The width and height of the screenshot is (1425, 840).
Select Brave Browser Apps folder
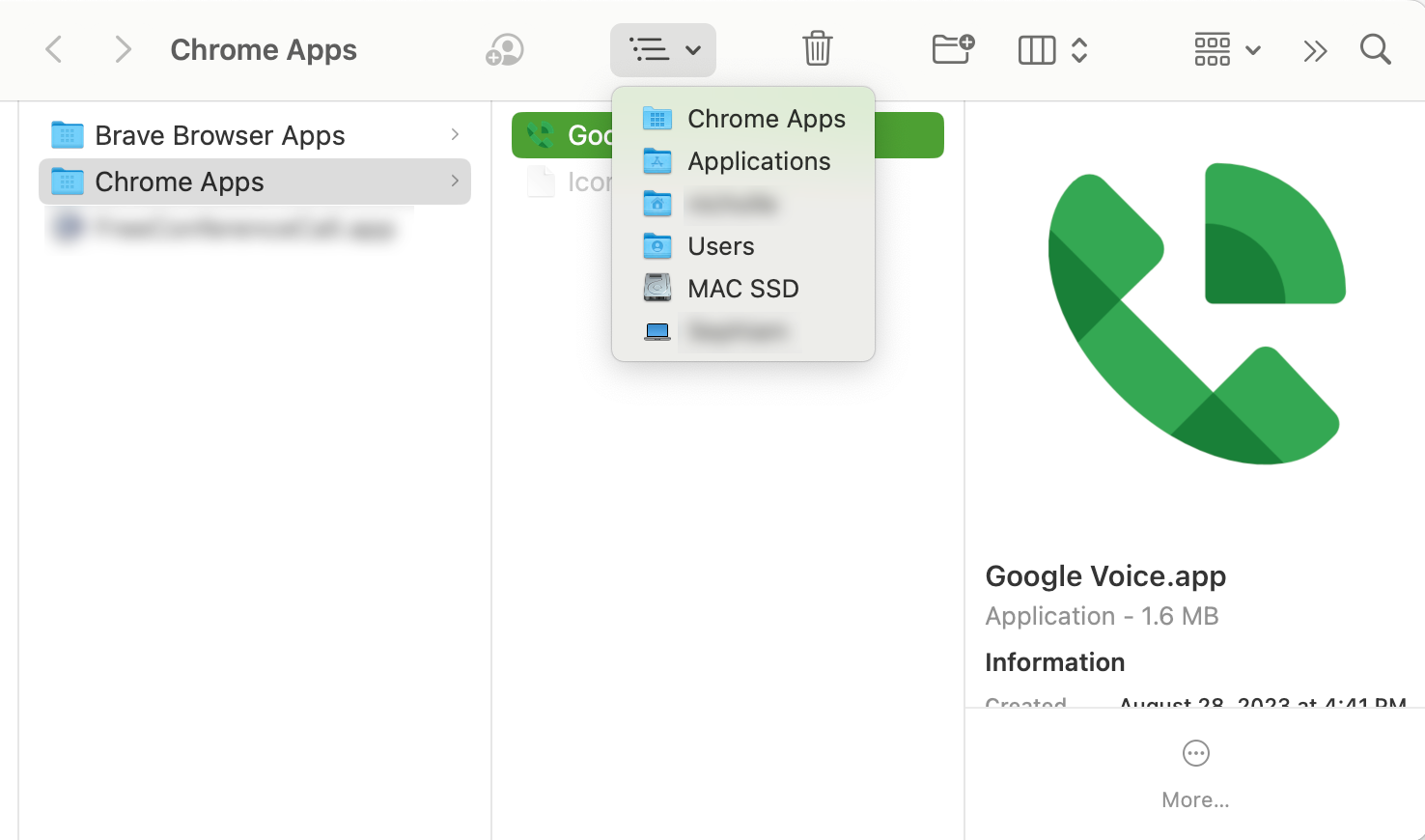click(255, 135)
